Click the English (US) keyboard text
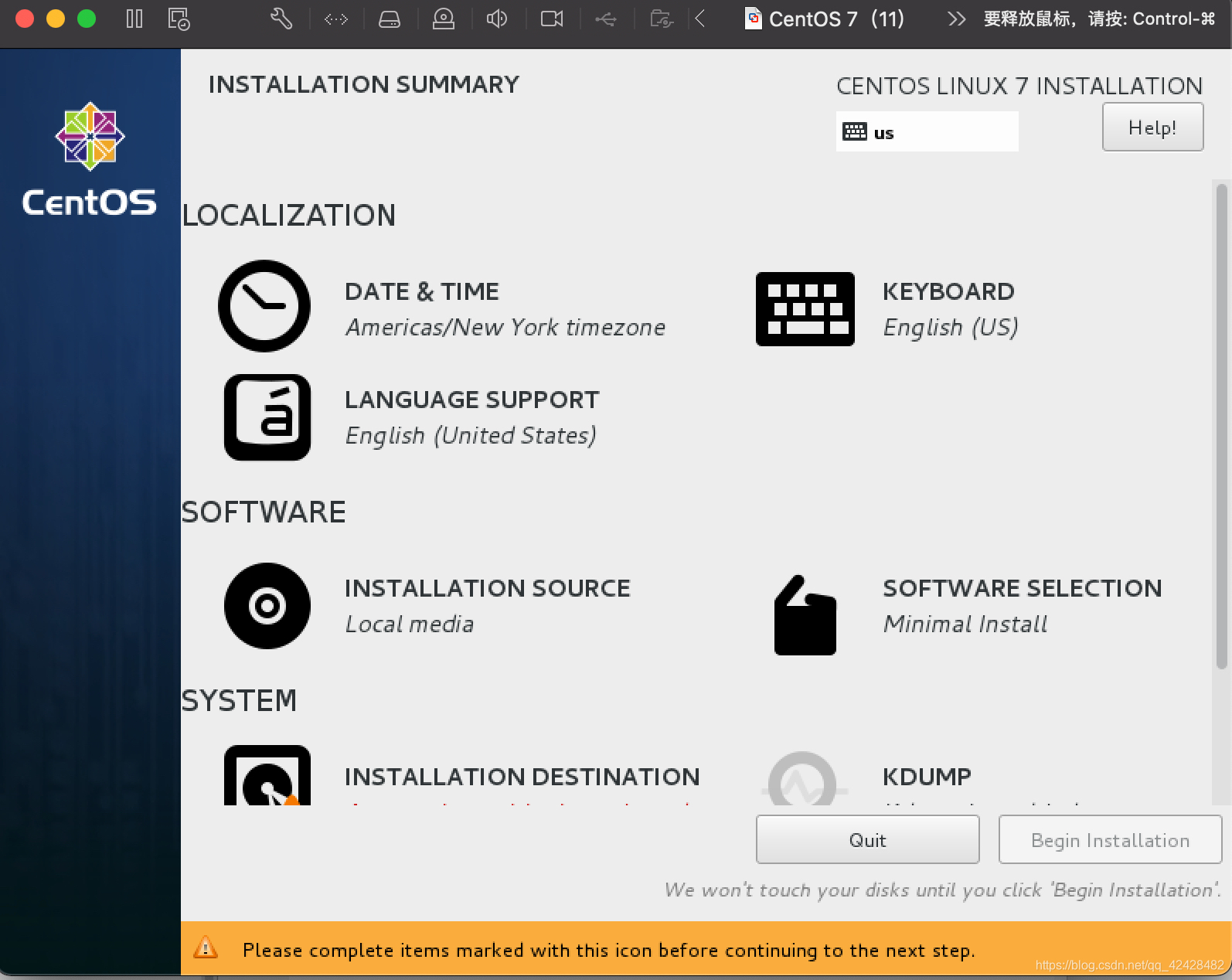Screen dimensions: 1232x980 (x=951, y=328)
